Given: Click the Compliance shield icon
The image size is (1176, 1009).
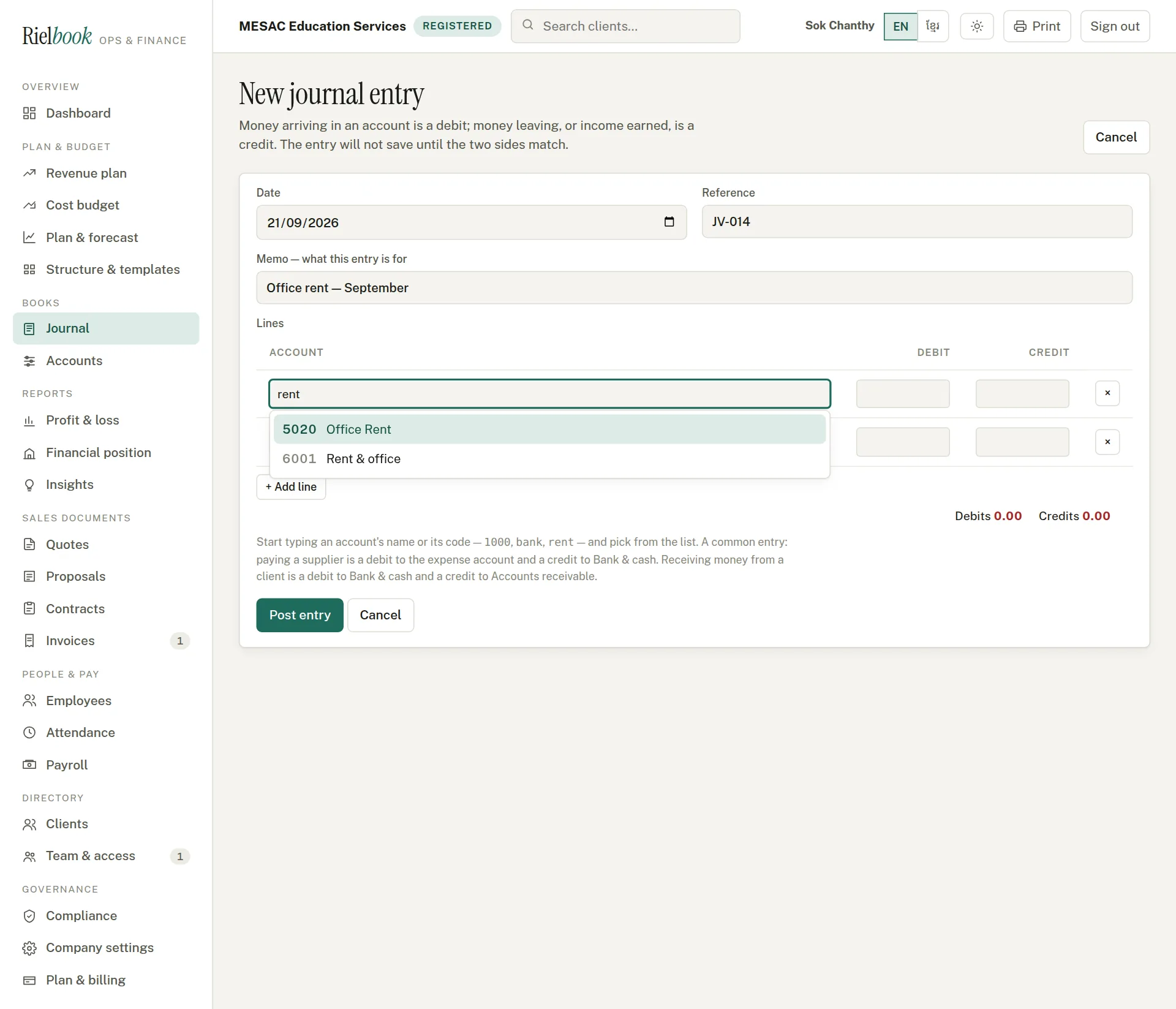Looking at the screenshot, I should tap(29, 916).
